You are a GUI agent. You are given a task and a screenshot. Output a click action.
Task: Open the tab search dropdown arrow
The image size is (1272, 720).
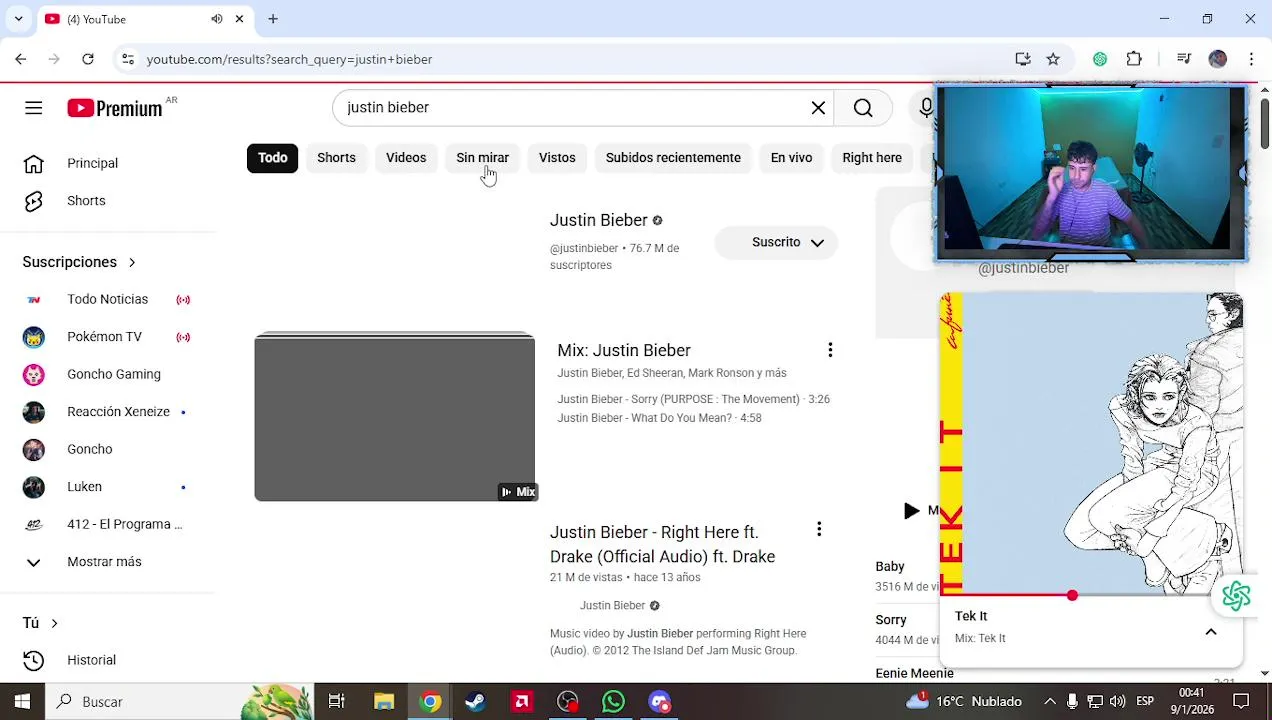coord(18,19)
